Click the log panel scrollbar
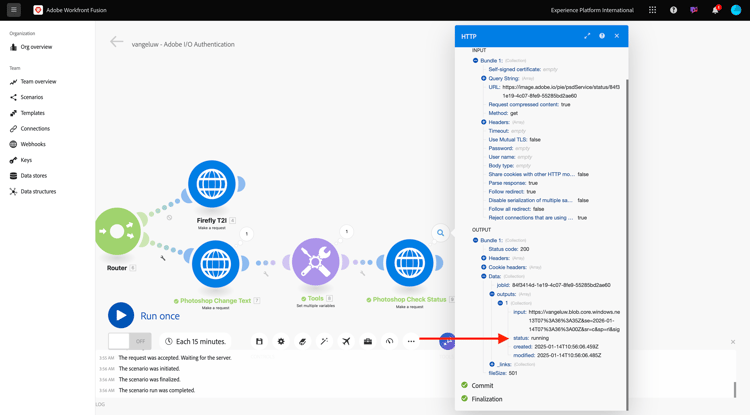 click(x=735, y=390)
